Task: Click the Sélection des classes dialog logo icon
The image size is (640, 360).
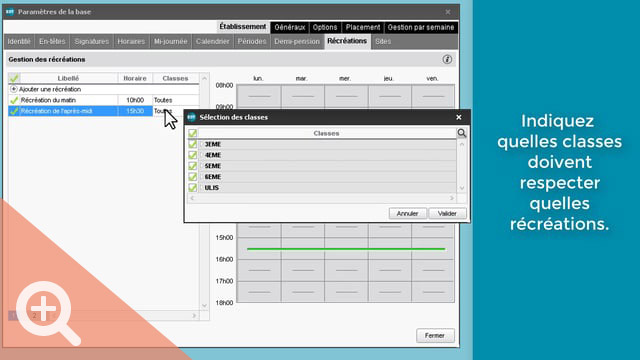Action: click(x=191, y=117)
